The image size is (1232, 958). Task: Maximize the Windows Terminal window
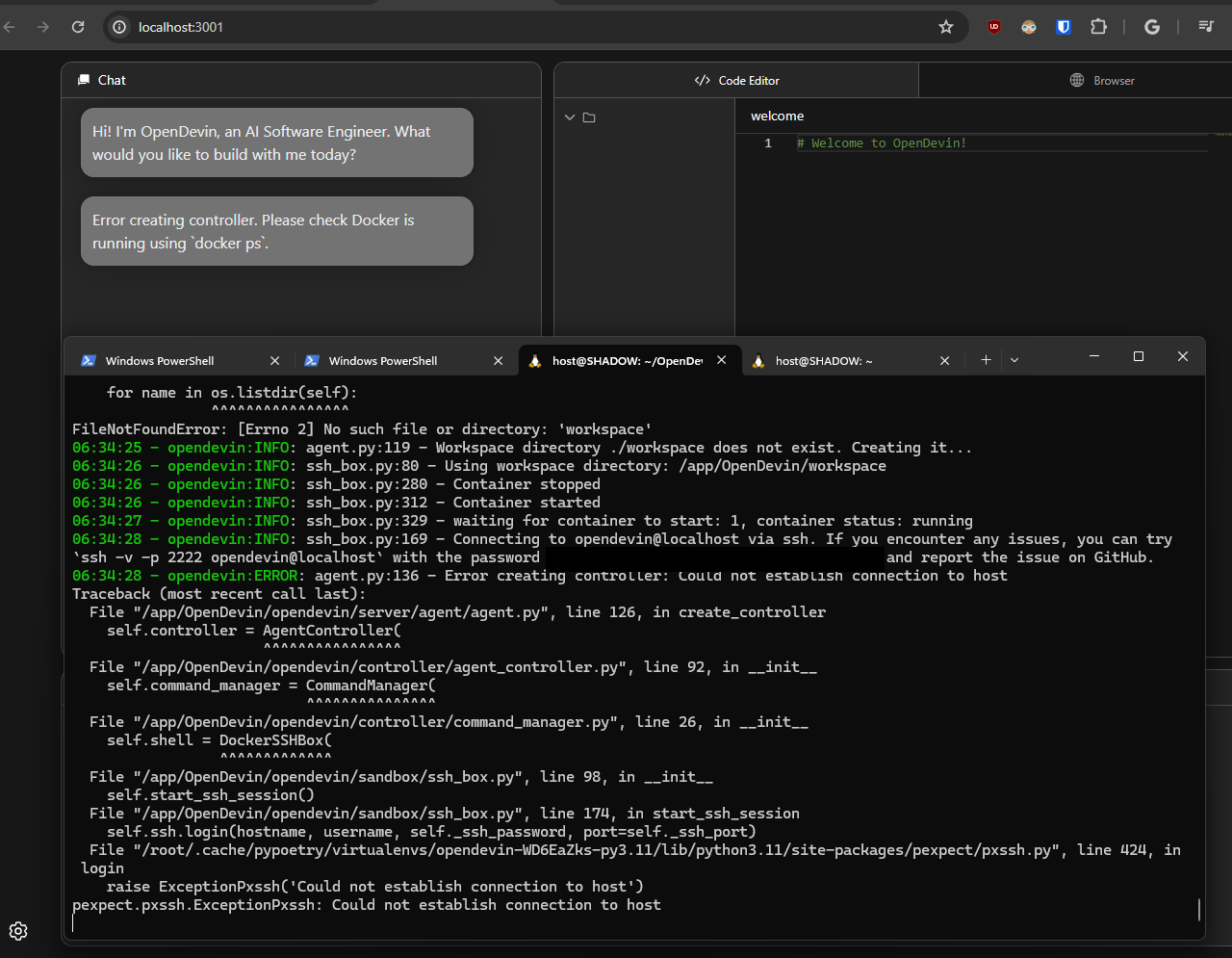coord(1139,356)
